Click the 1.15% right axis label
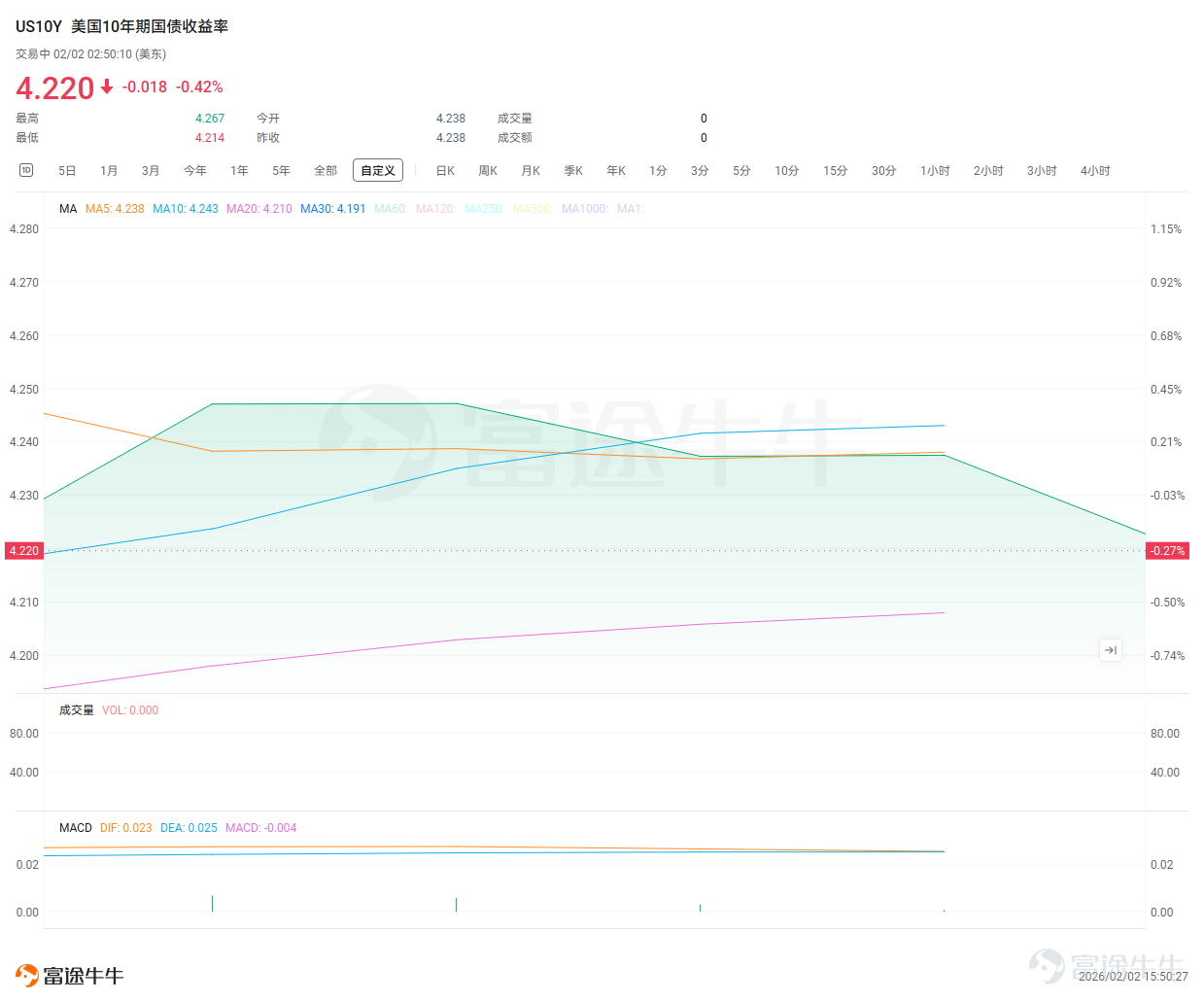The height and width of the screenshot is (1002, 1204). 1166,229
